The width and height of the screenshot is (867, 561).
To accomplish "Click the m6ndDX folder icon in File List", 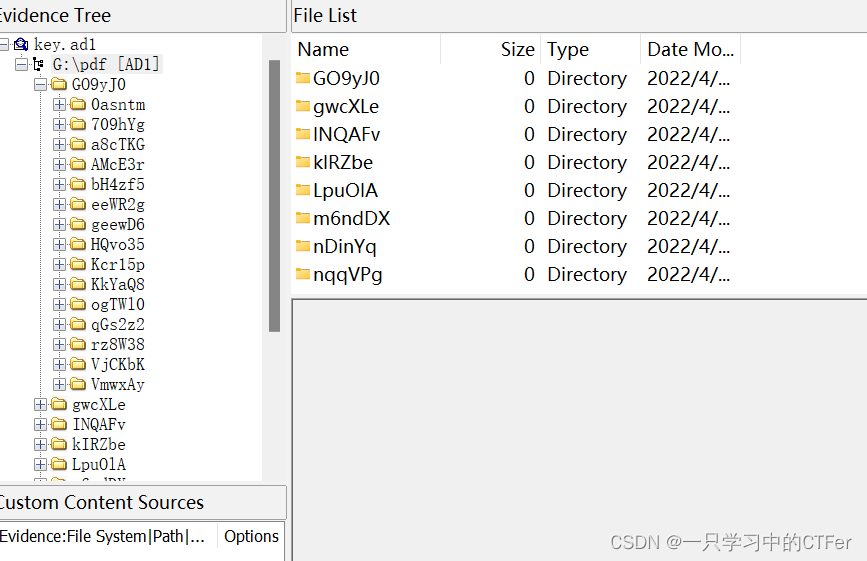I will point(302,218).
